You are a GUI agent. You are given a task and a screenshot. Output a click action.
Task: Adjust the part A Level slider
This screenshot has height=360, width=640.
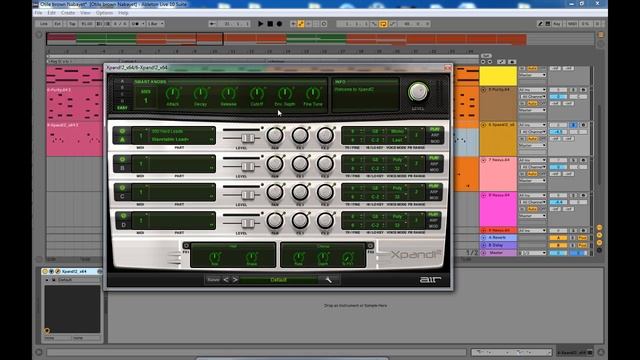tap(247, 138)
